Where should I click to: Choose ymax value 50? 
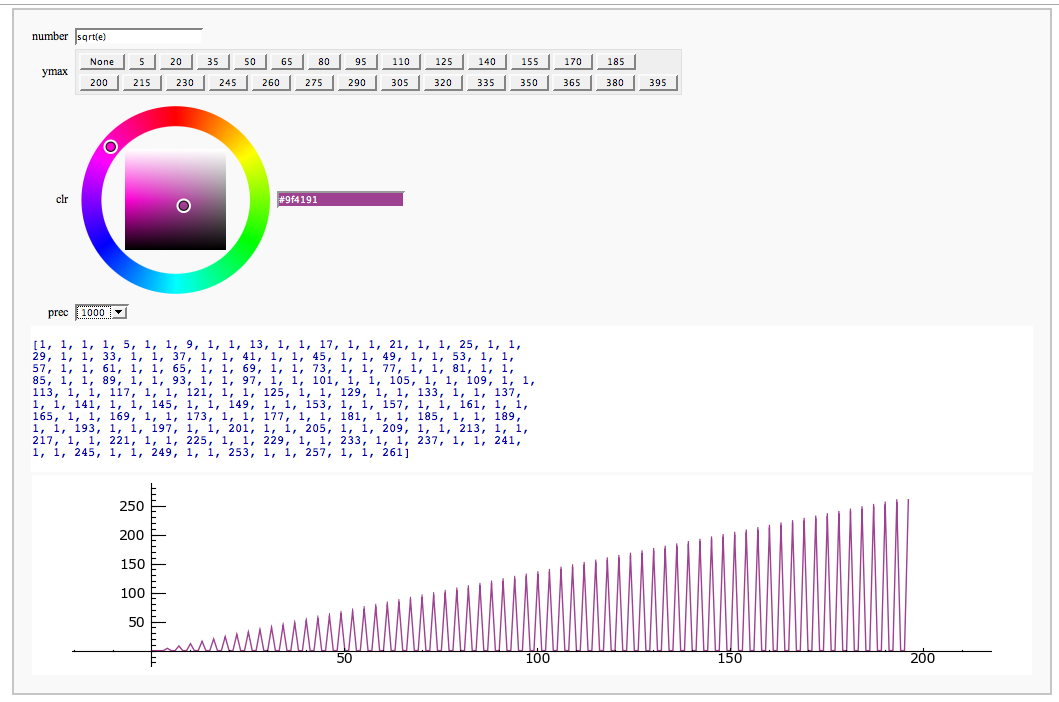click(250, 62)
